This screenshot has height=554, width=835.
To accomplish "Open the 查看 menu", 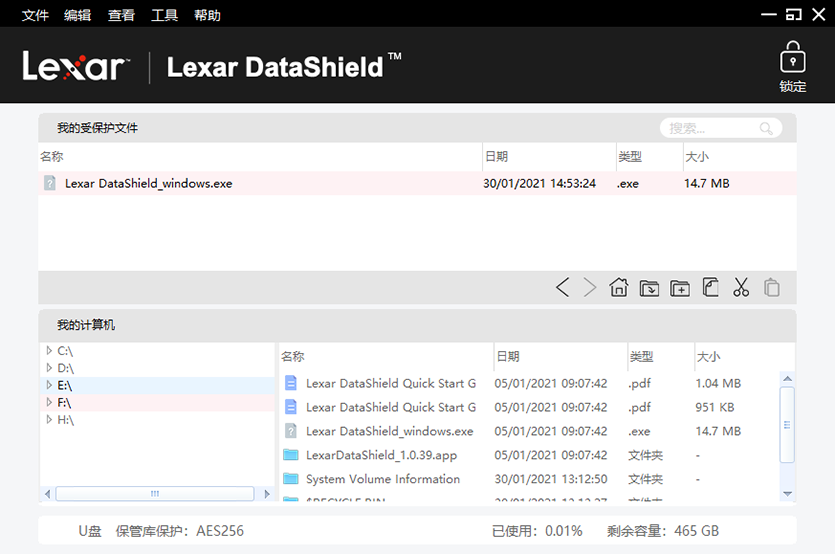I will click(x=121, y=15).
